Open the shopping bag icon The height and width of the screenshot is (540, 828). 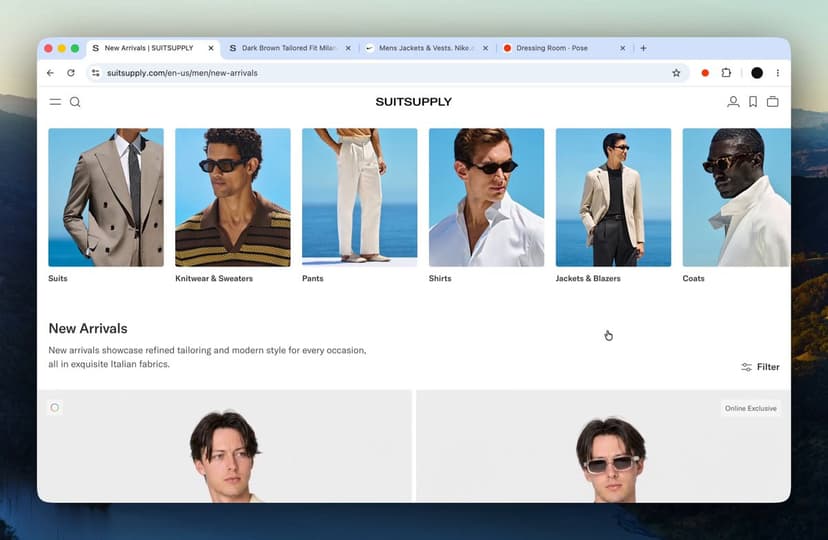773,101
